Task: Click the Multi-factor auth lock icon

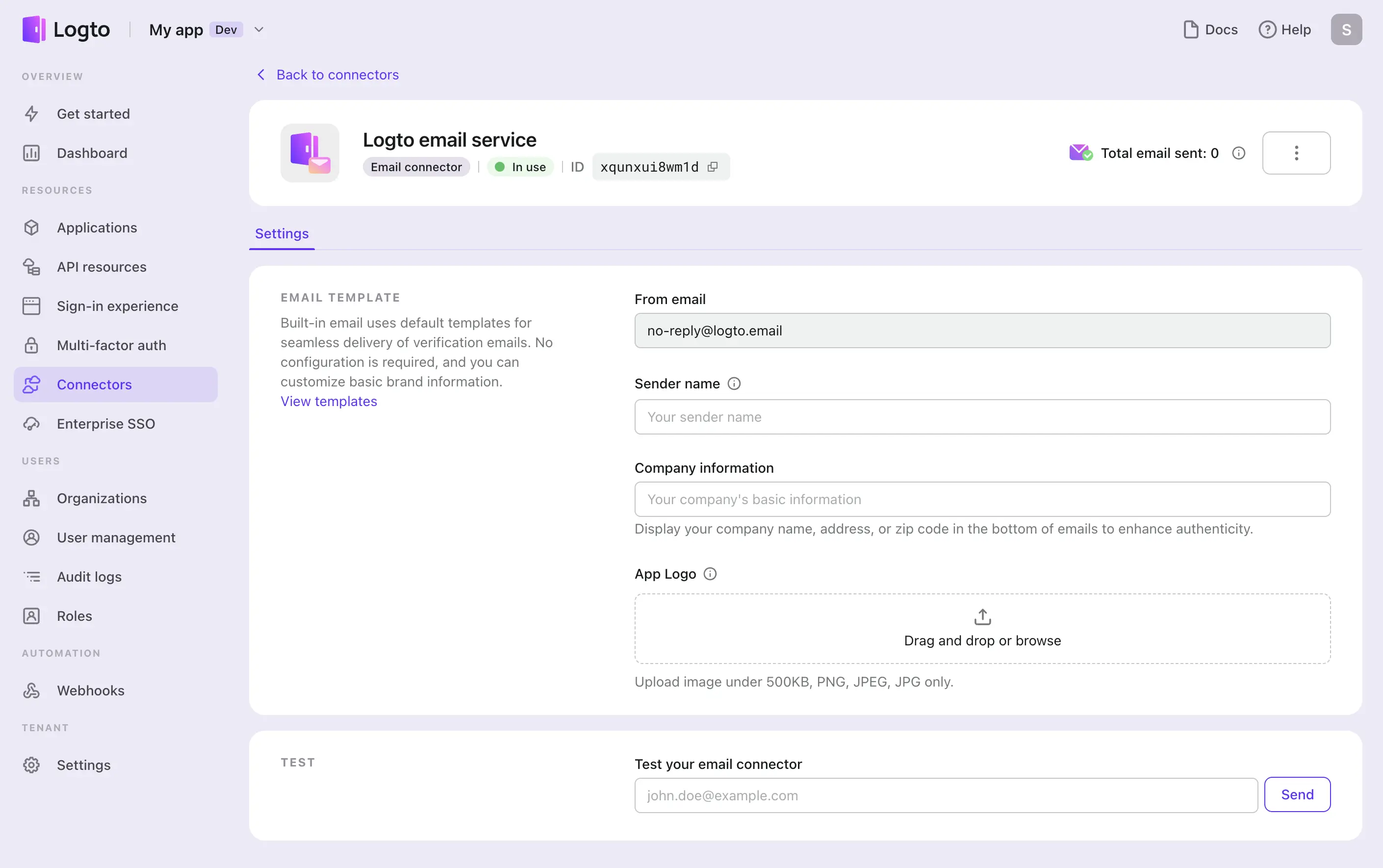Action: coord(31,346)
